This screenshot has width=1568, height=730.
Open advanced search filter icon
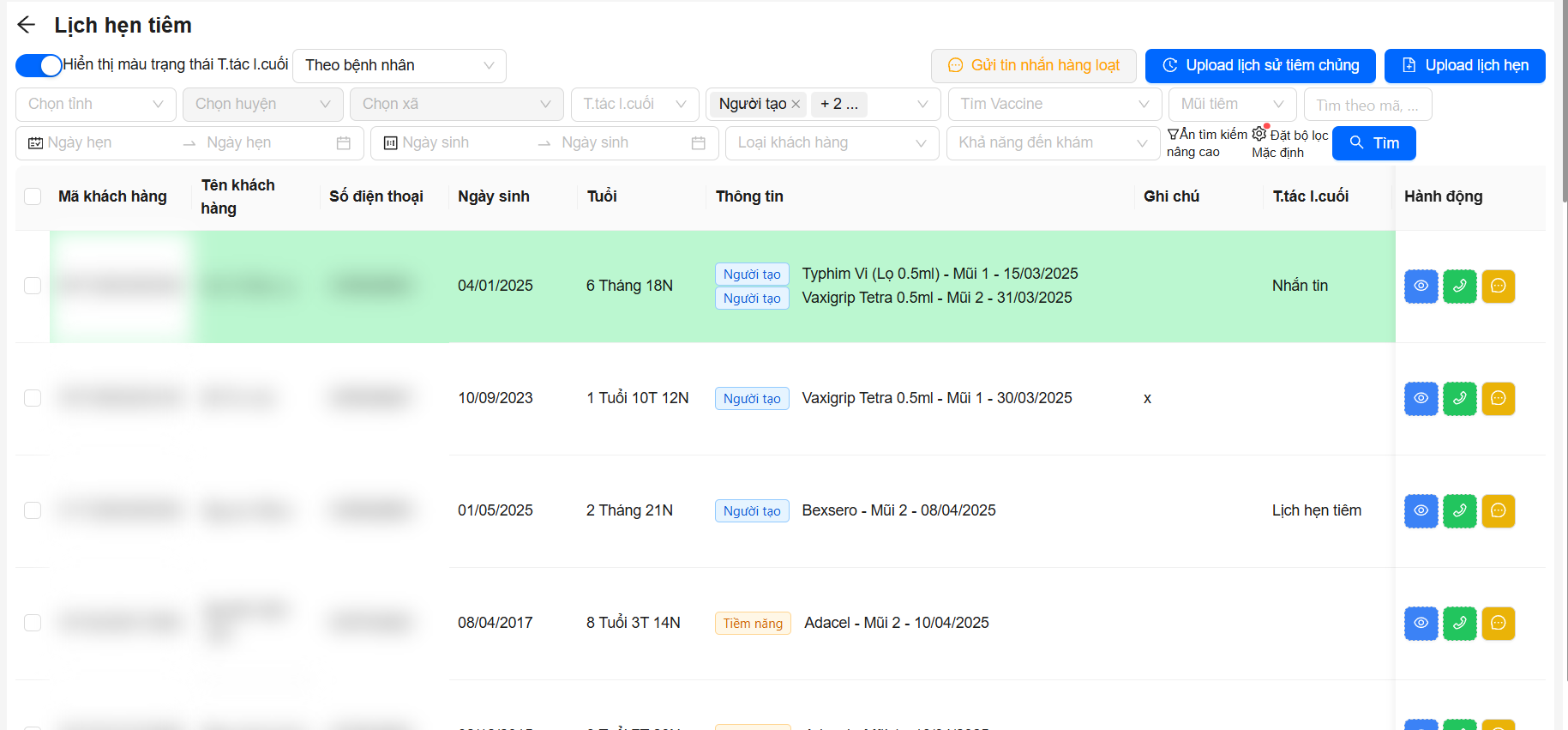[1173, 135]
